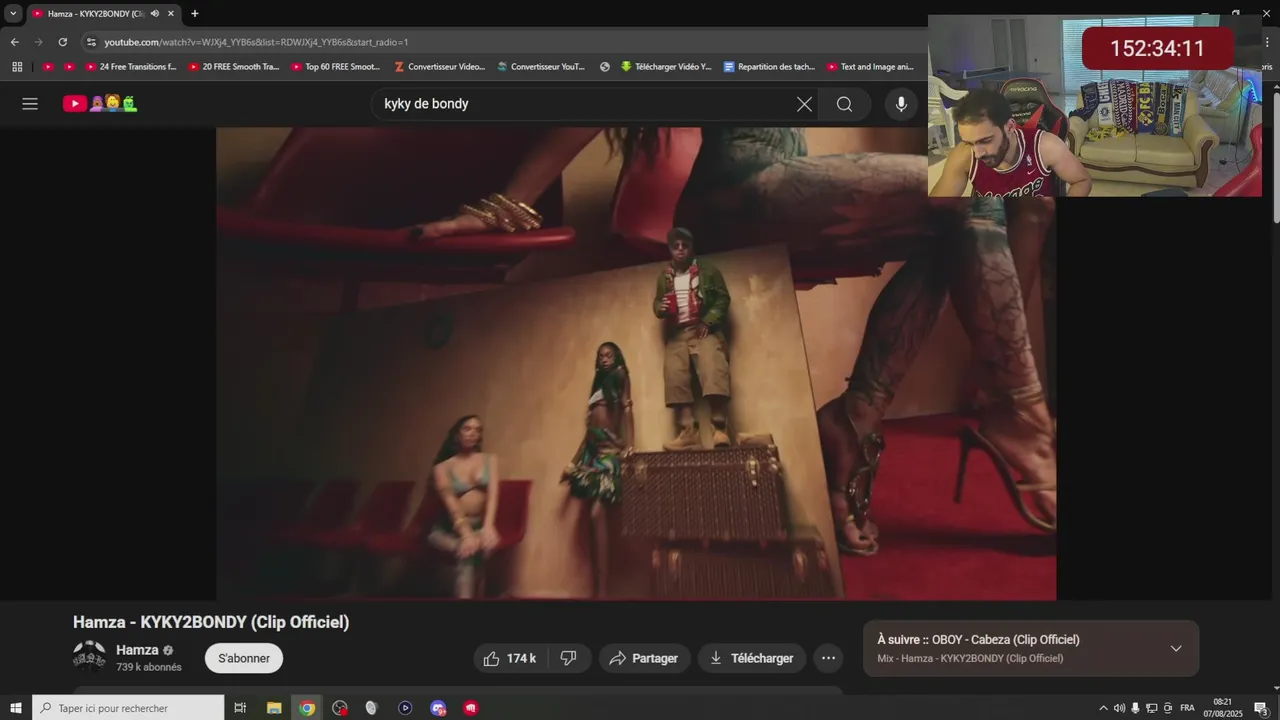Expand the tab search dropdown arrow
This screenshot has height=720, width=1280.
coord(13,14)
